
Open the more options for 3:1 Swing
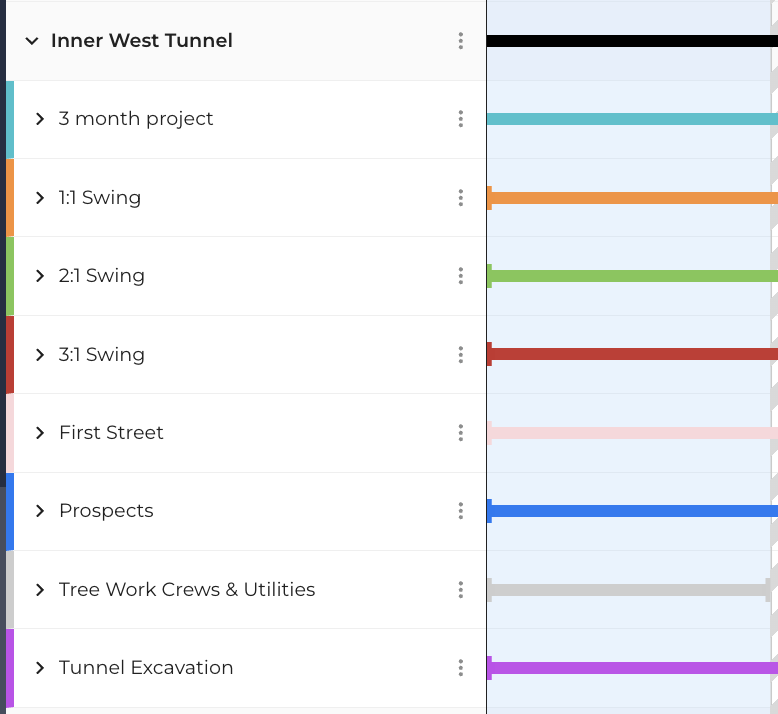[x=461, y=355]
